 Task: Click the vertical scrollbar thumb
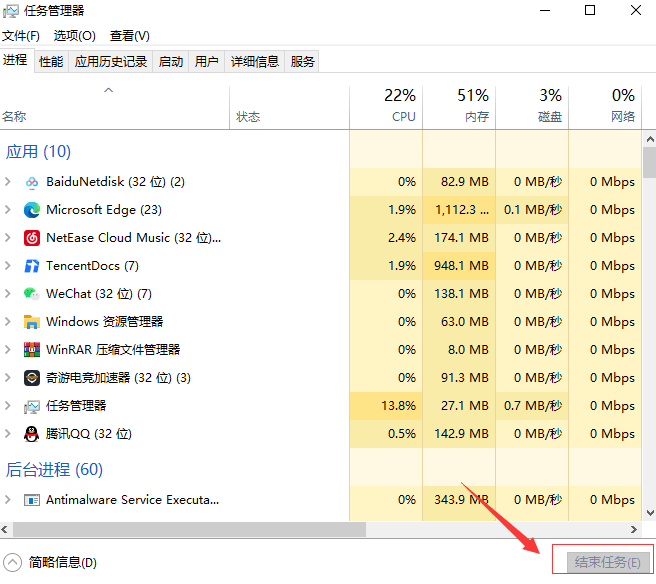(650, 163)
